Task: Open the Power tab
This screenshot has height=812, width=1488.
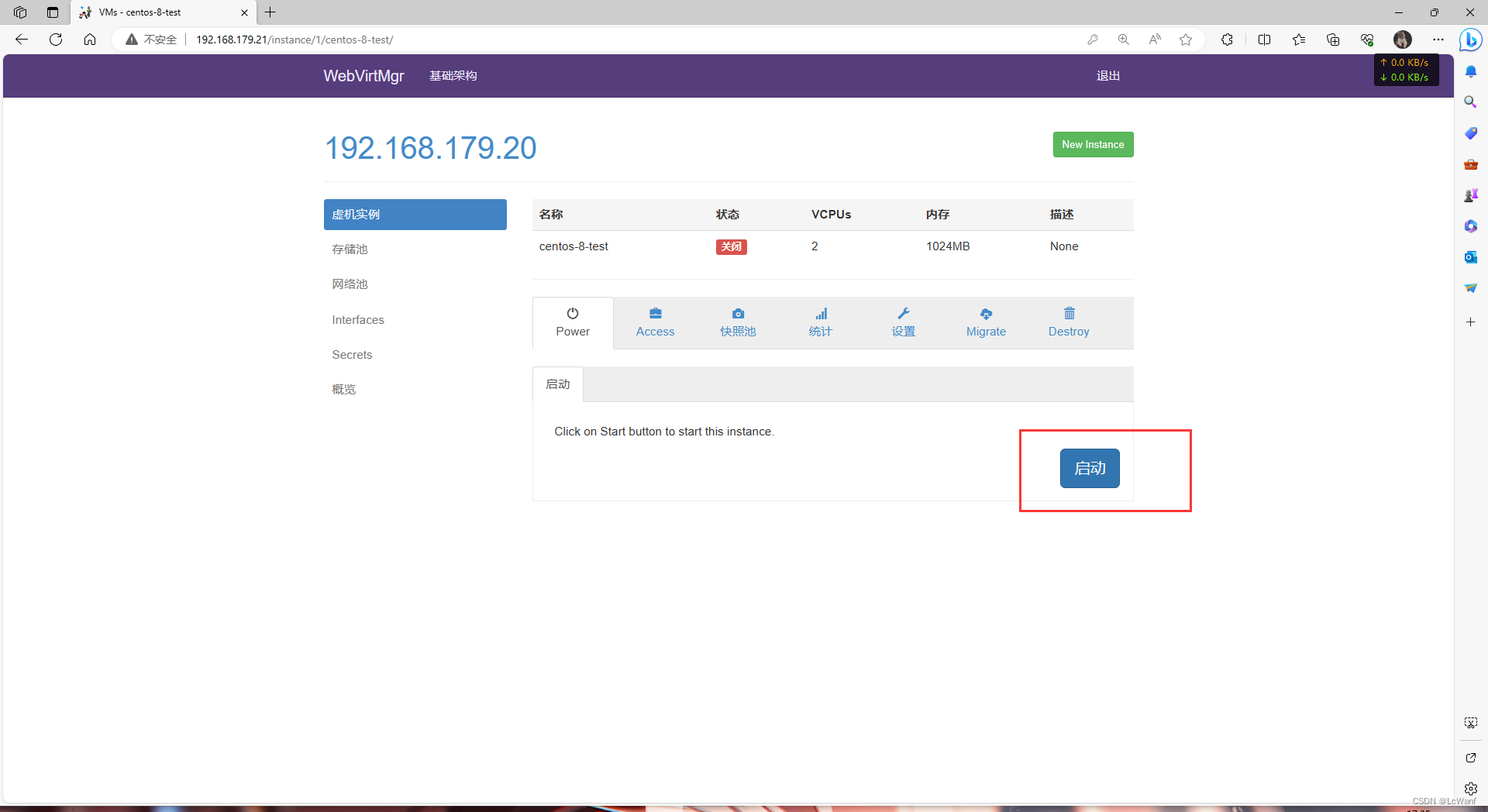Action: click(x=573, y=323)
